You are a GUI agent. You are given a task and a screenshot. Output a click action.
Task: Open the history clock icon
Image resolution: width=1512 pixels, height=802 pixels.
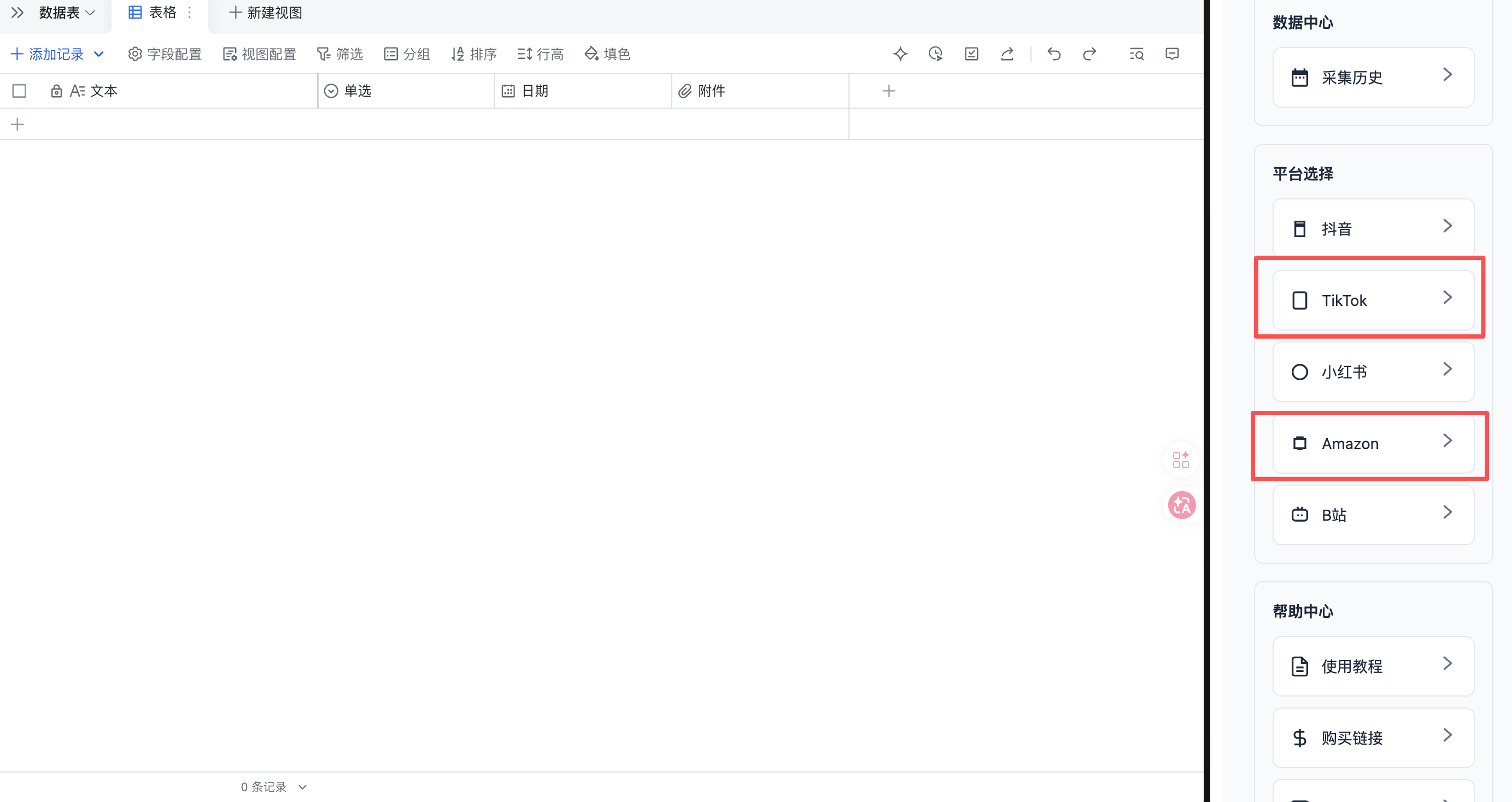pyautogui.click(x=936, y=54)
